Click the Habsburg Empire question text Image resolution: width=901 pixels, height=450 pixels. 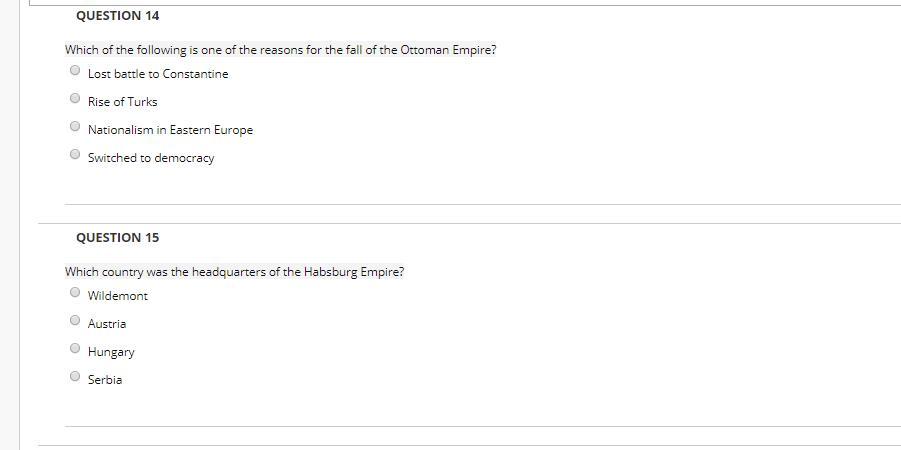(234, 272)
